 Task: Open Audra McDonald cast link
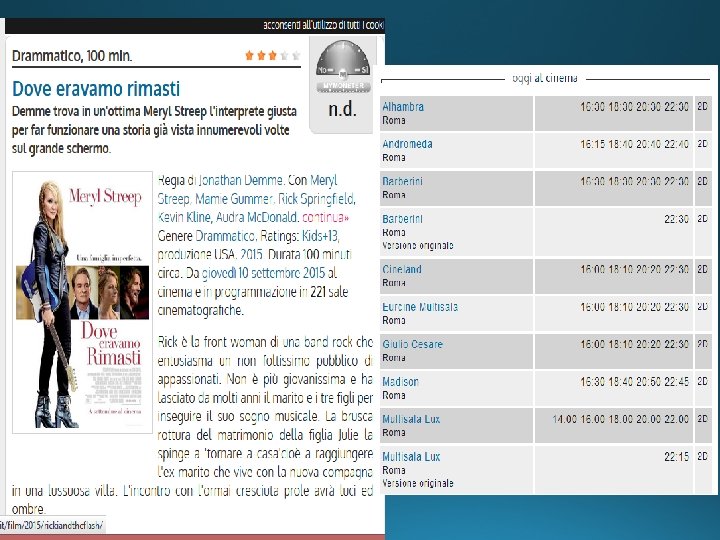point(257,217)
